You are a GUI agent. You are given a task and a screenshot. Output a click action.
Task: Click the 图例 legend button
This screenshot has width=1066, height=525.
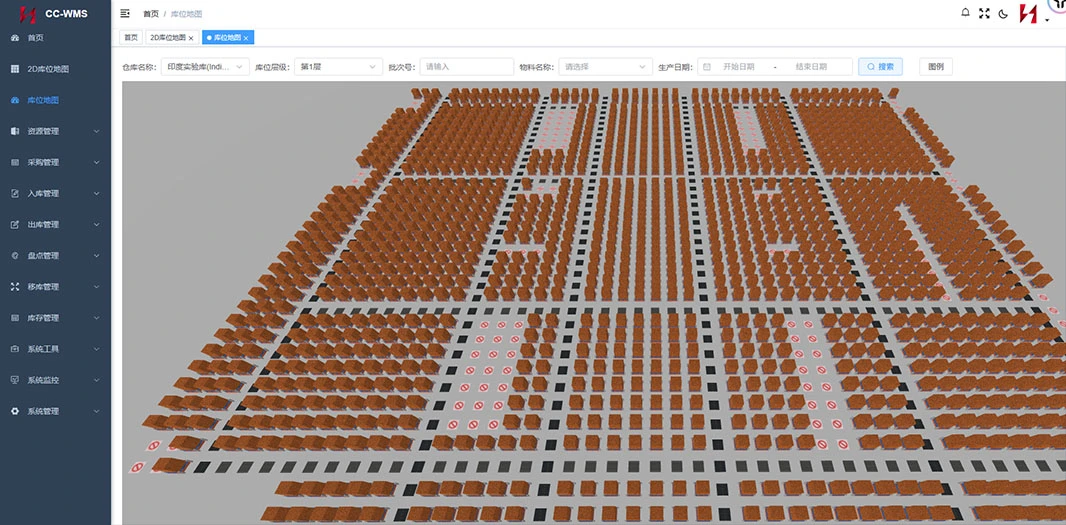[936, 67]
